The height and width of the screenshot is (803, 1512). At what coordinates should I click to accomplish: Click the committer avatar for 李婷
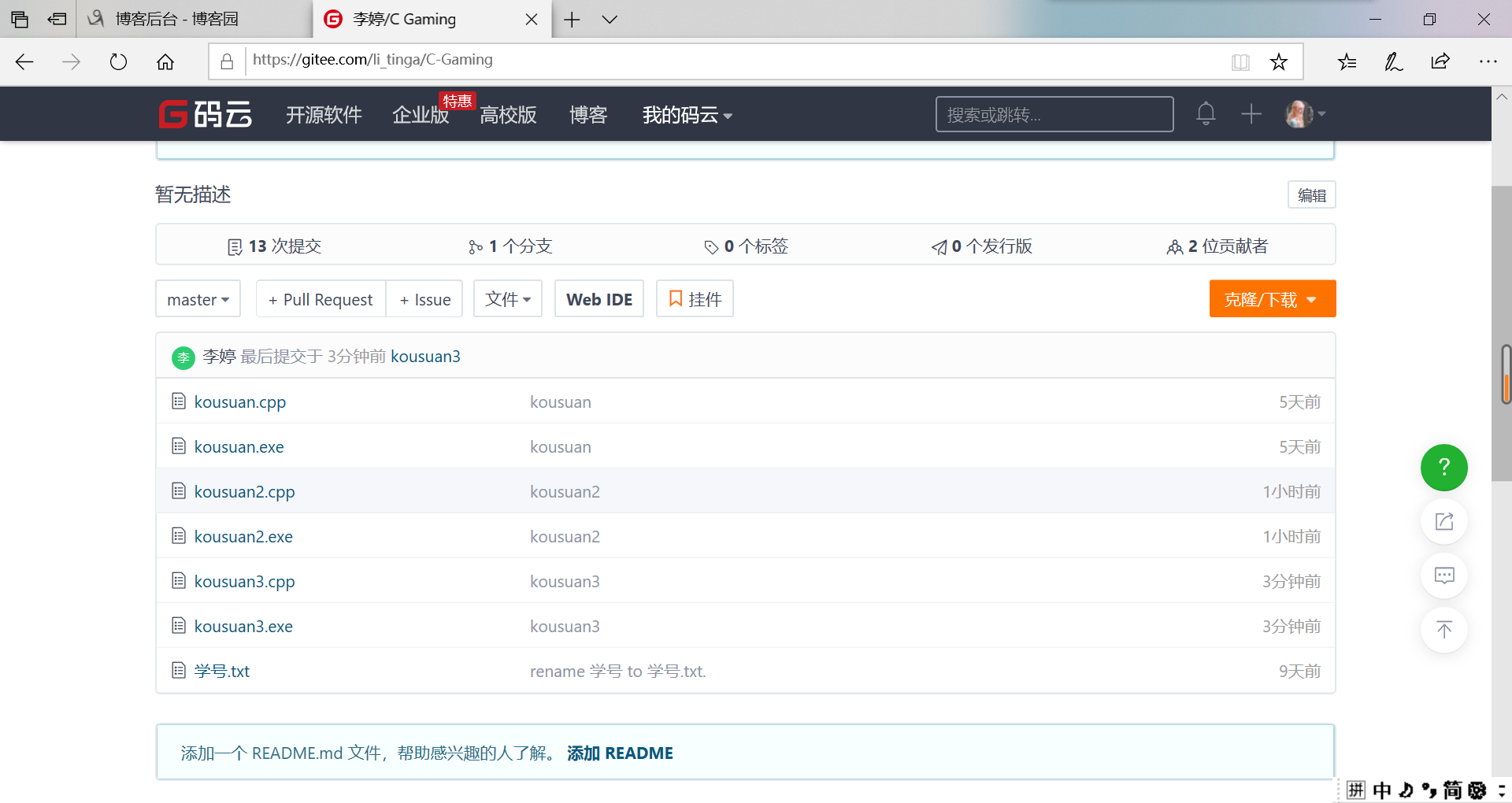pos(183,357)
